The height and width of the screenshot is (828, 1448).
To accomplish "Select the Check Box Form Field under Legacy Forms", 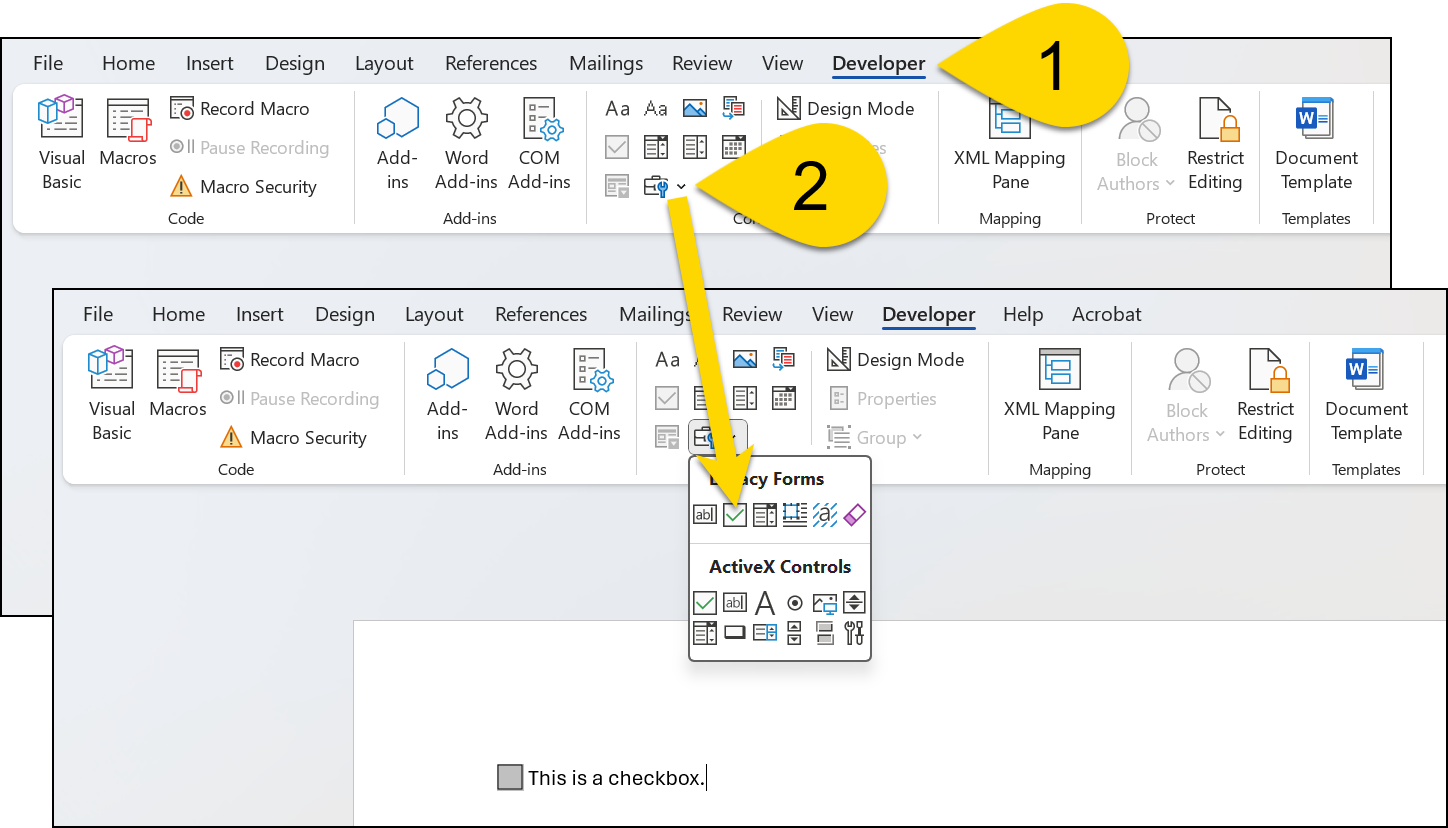I will (735, 514).
